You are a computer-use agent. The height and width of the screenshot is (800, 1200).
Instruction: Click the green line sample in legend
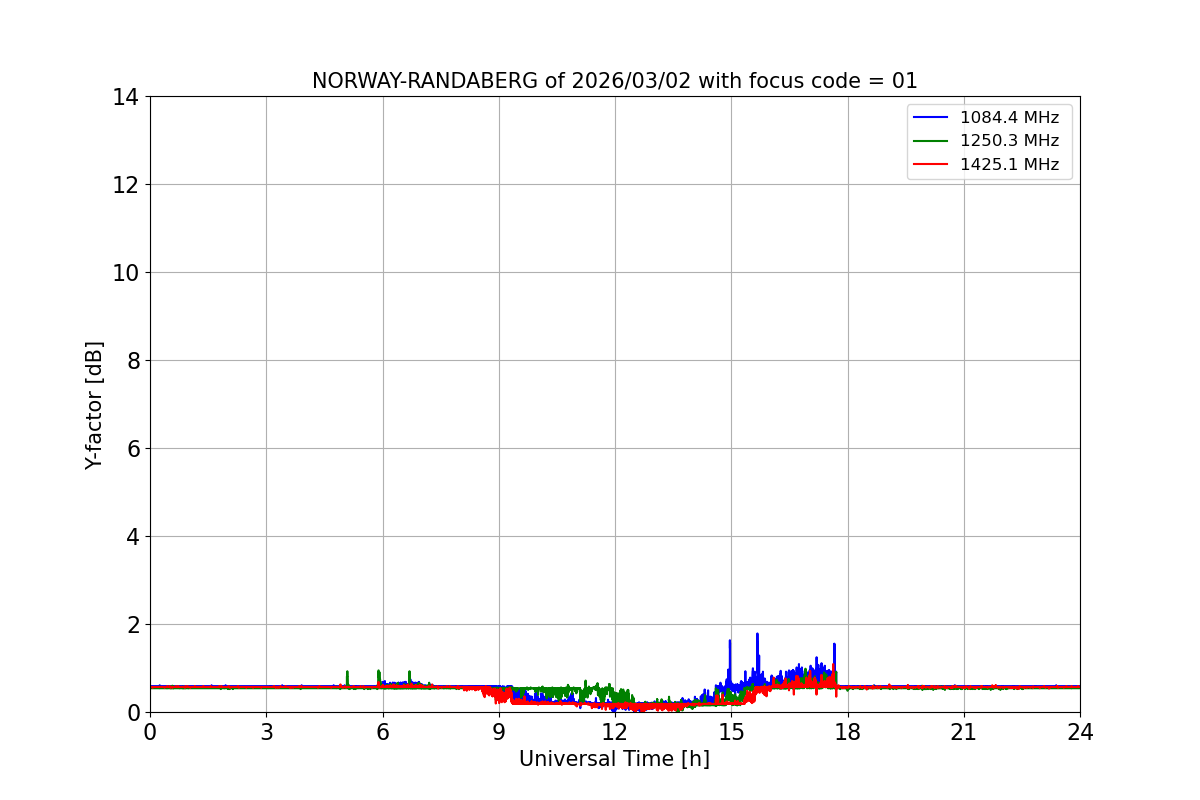tap(932, 141)
